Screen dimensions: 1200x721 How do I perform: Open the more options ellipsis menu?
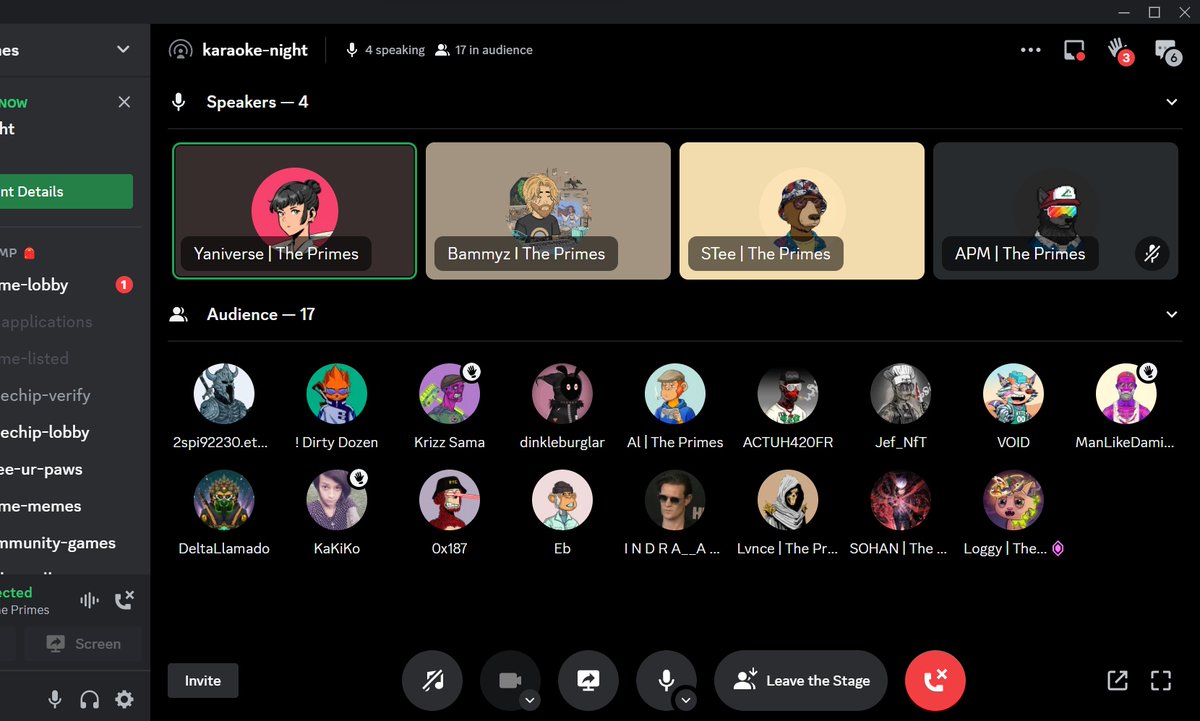[1030, 50]
